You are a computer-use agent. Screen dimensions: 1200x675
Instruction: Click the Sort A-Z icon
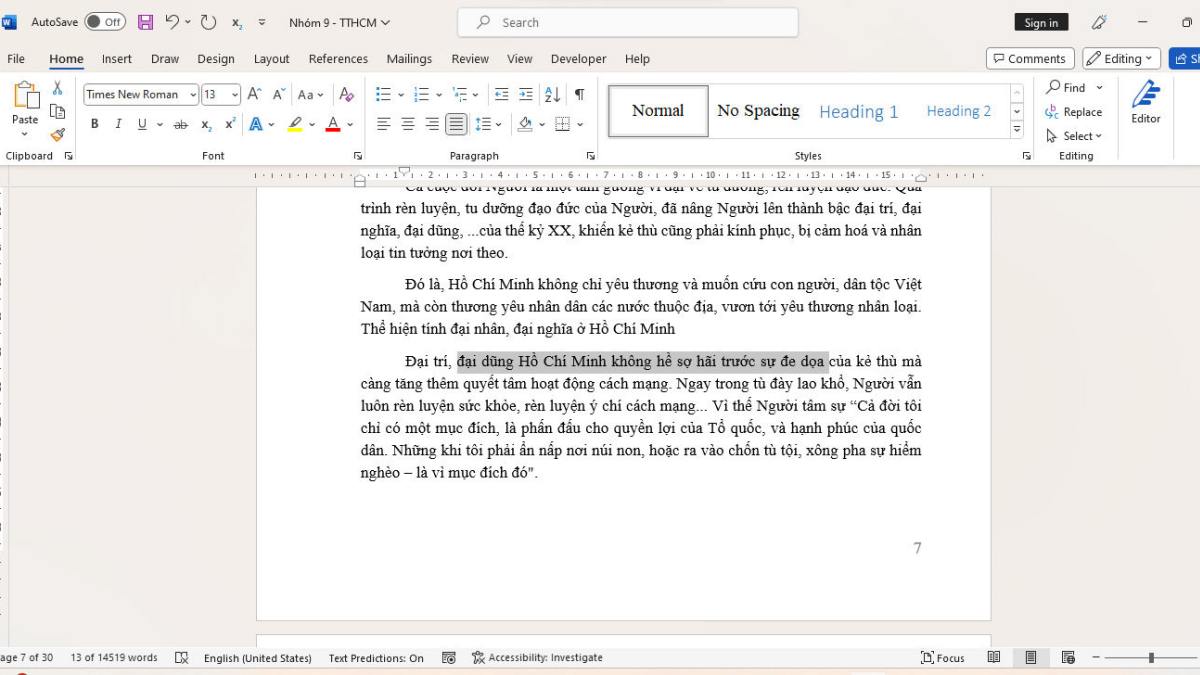click(552, 94)
